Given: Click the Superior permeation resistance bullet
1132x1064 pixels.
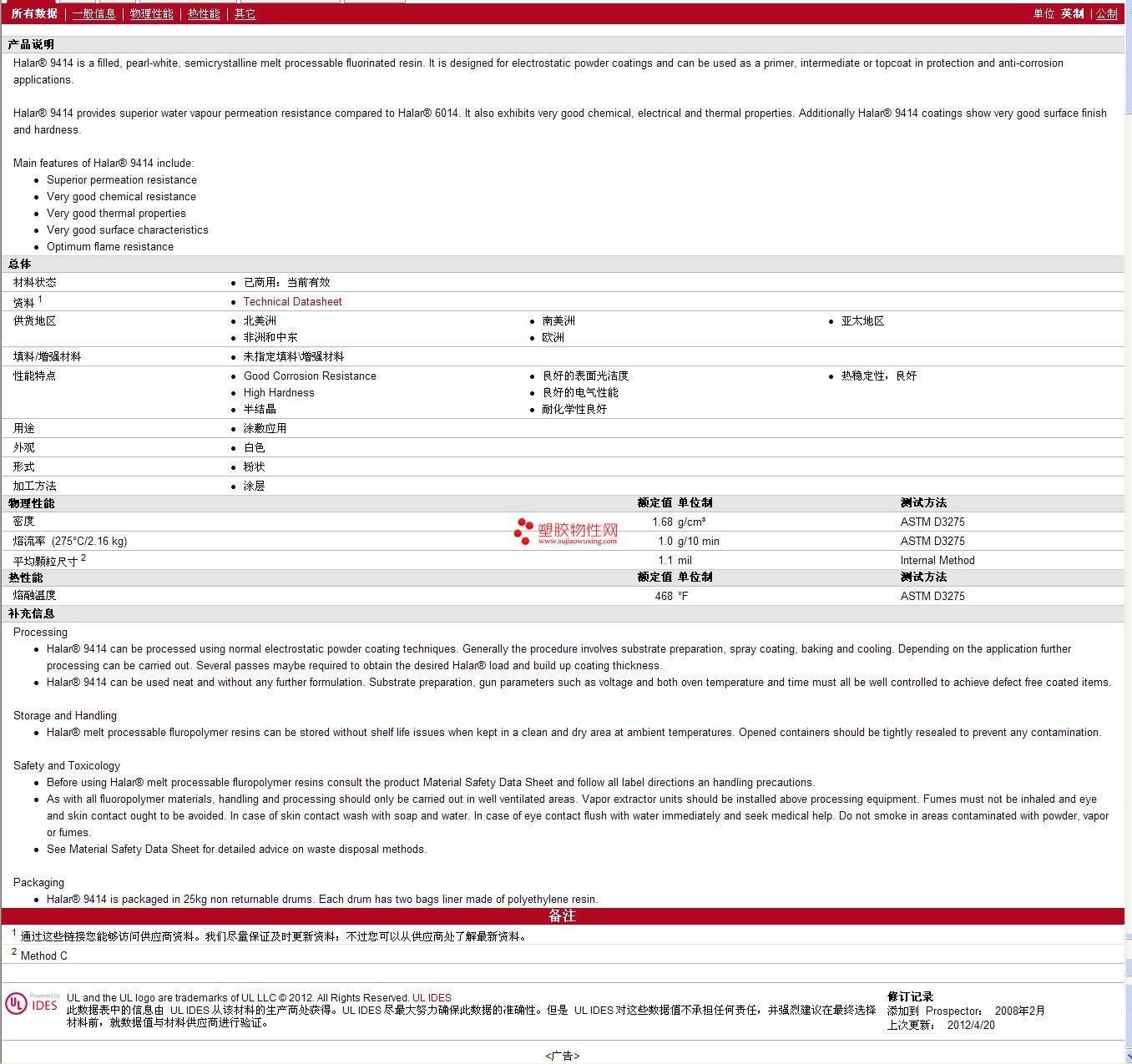Looking at the screenshot, I should (x=122, y=180).
